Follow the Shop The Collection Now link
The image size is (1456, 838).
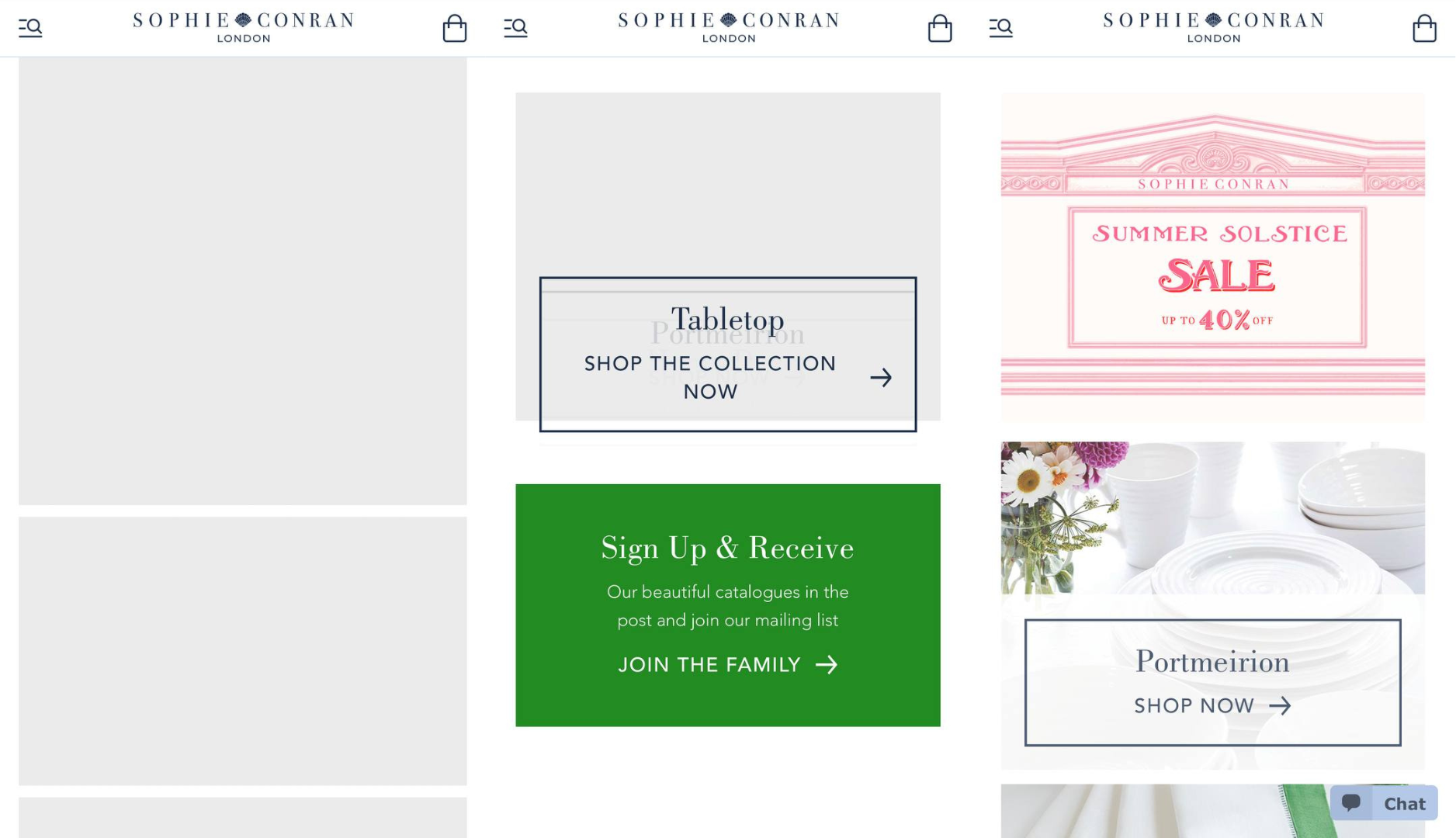710,377
